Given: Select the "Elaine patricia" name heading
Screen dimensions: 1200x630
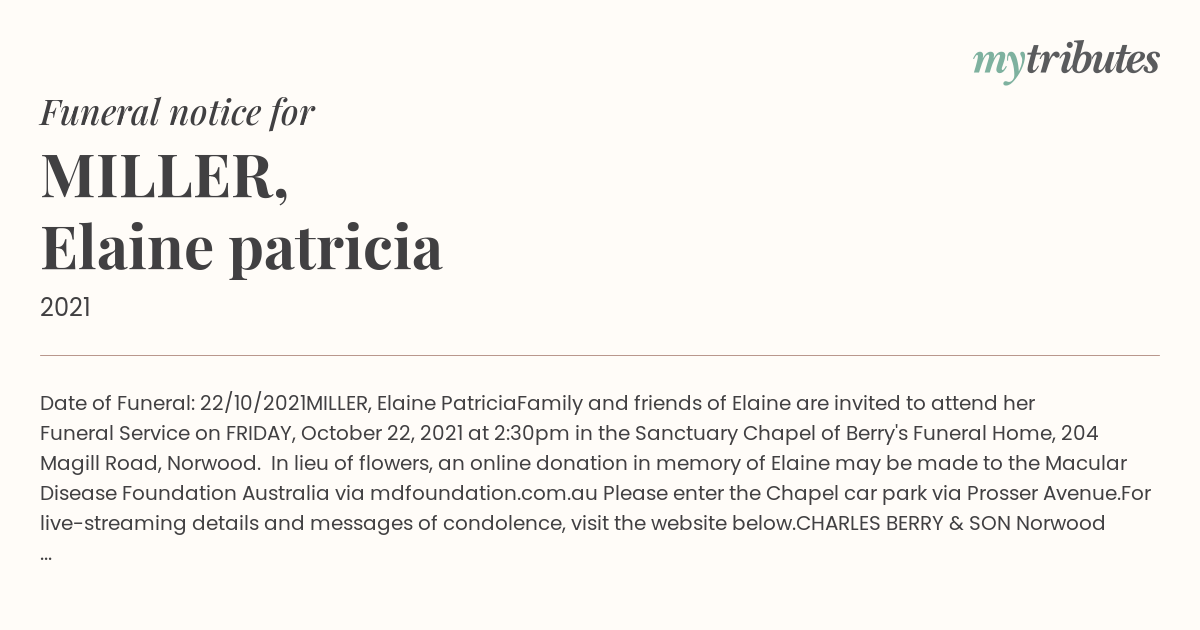Looking at the screenshot, I should (241, 247).
